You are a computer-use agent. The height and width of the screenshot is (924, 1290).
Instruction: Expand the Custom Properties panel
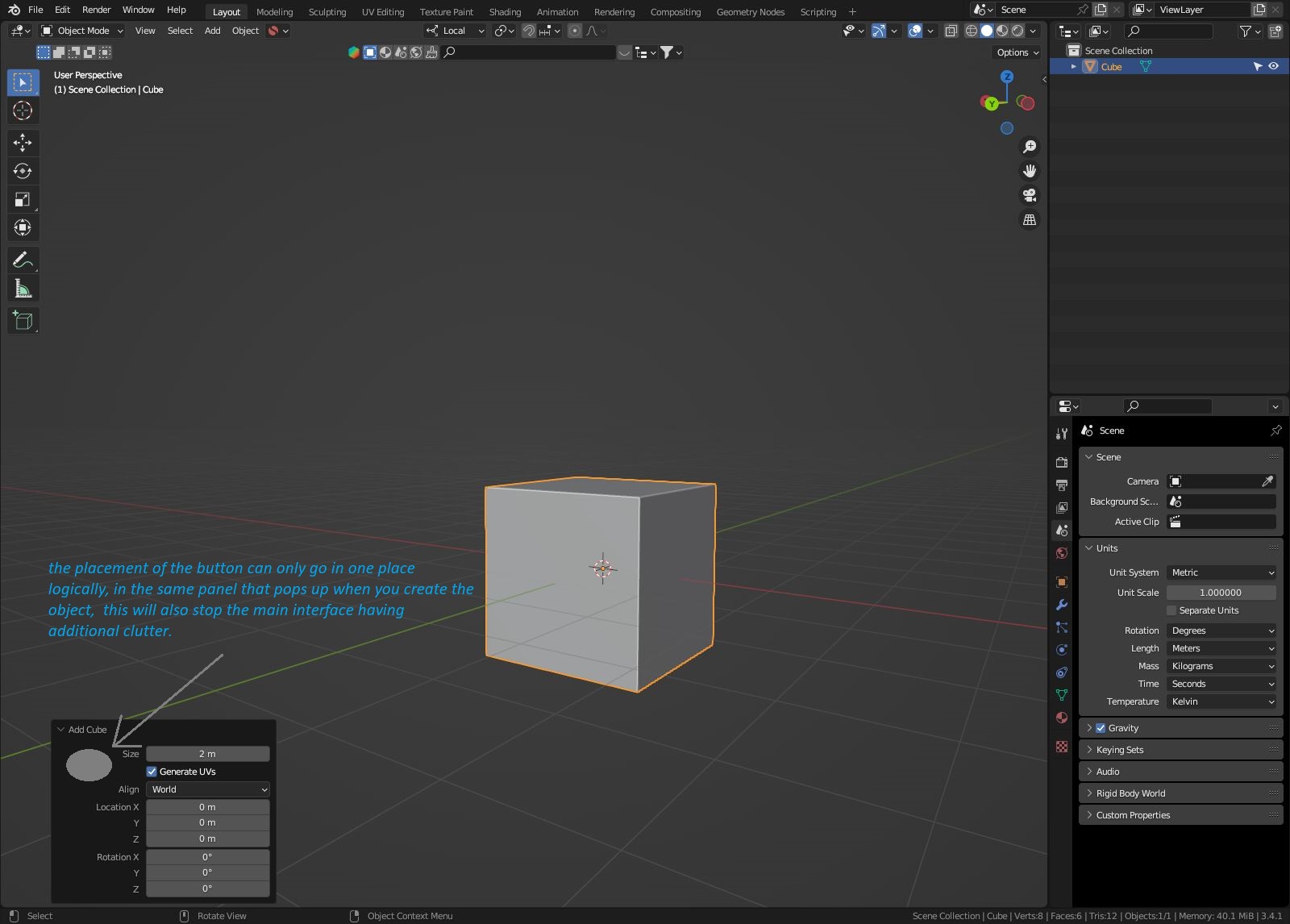1180,815
